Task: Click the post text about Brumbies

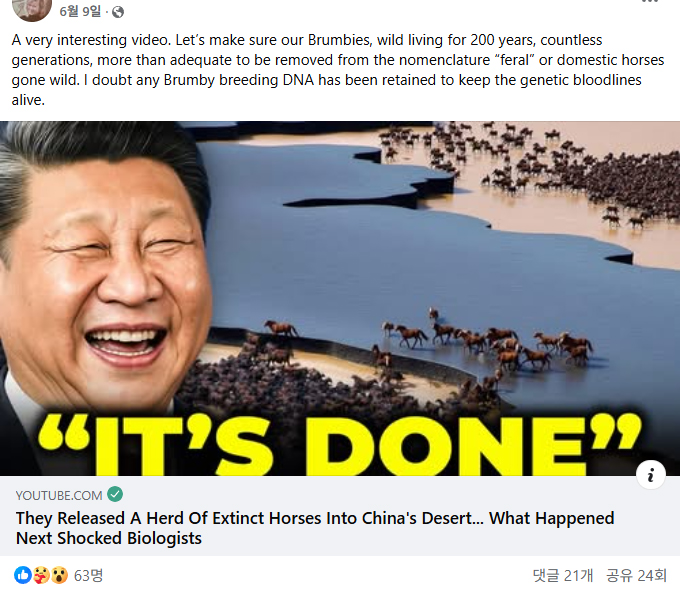Action: [x=337, y=70]
